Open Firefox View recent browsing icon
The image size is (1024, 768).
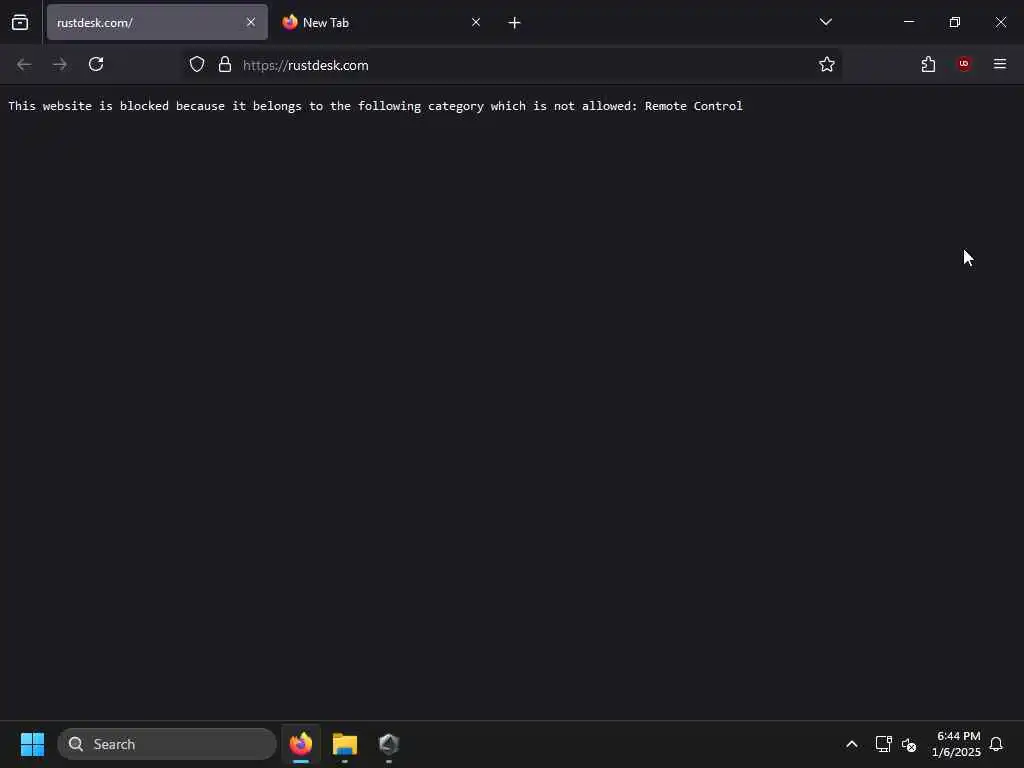[x=20, y=22]
